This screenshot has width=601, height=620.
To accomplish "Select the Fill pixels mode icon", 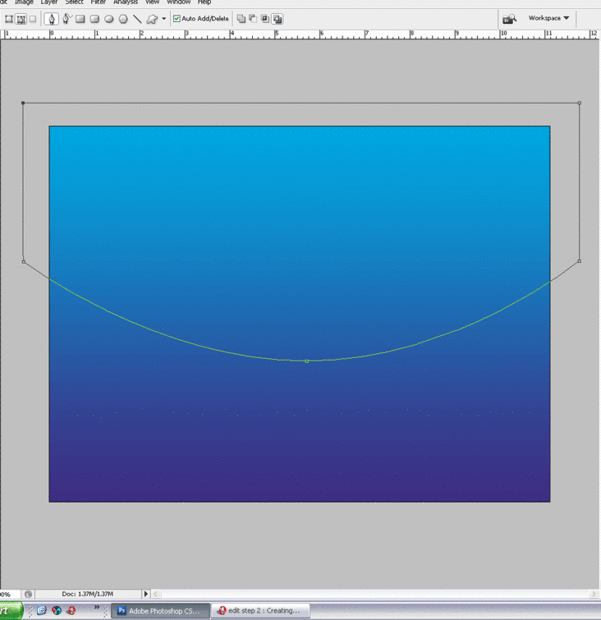I will coord(33,19).
